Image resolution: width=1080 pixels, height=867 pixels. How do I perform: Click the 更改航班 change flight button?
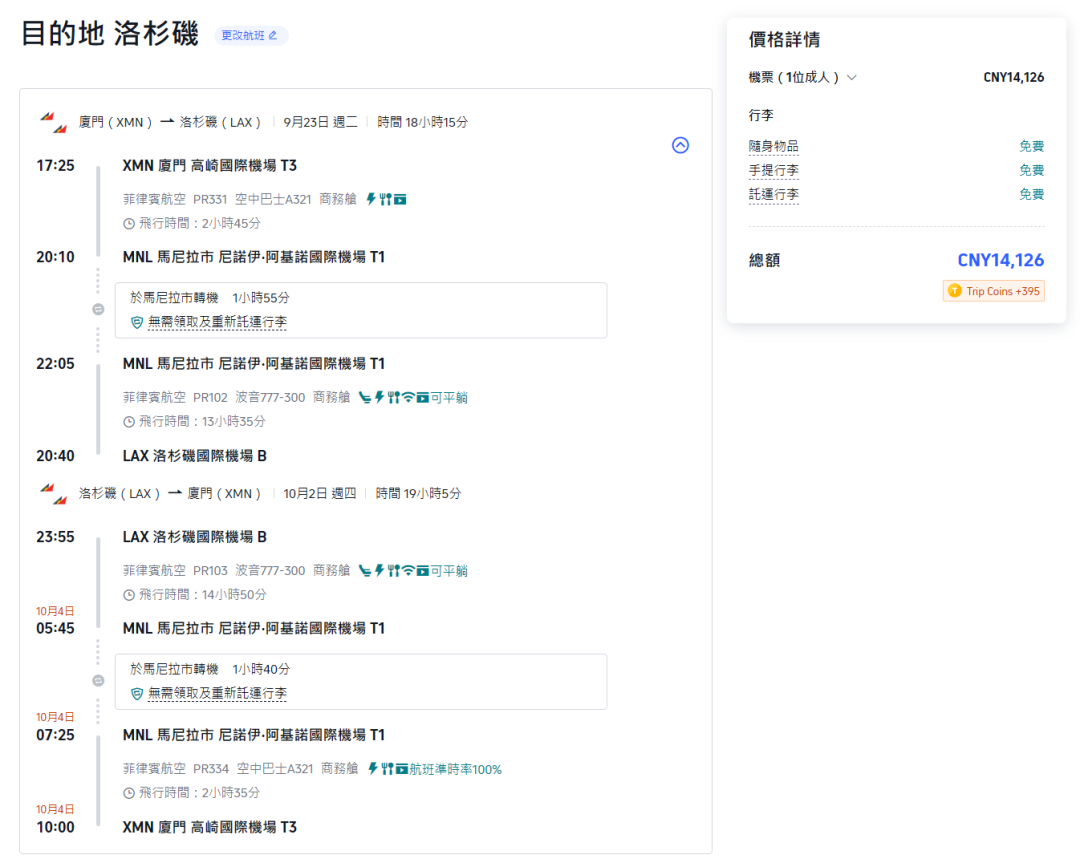250,35
